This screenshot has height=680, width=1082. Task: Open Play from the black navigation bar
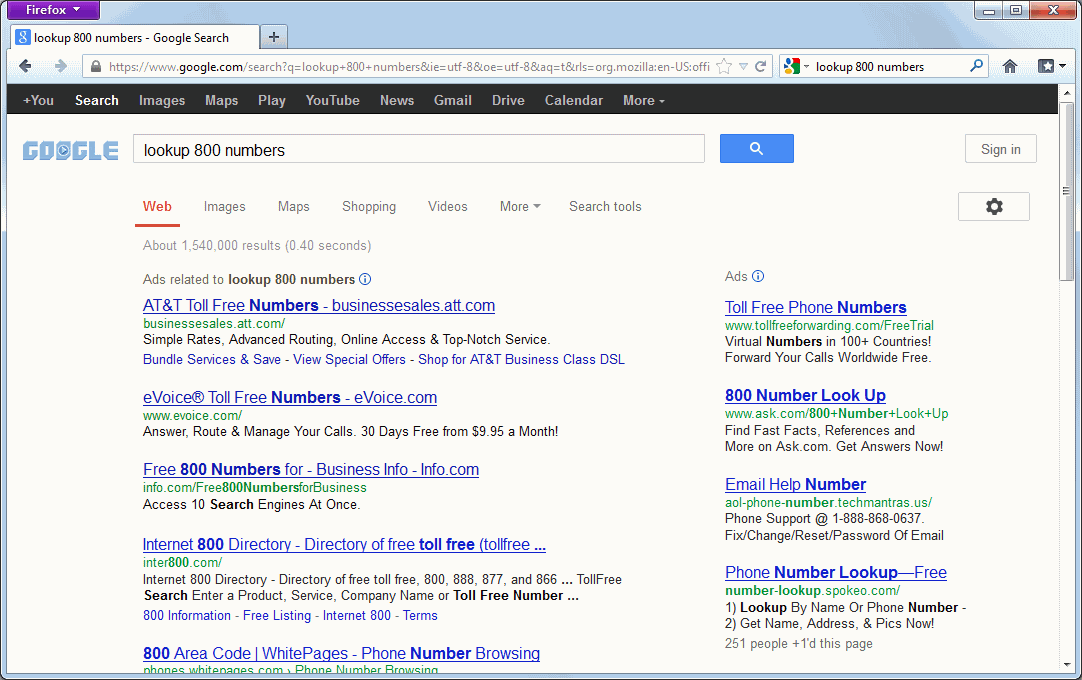click(x=272, y=100)
